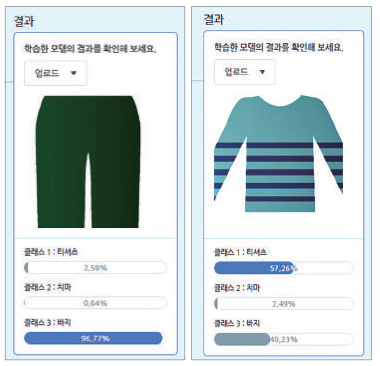
Task: Click 클래스 1 : 티셔츠 label in right panel
Action: coord(240,252)
